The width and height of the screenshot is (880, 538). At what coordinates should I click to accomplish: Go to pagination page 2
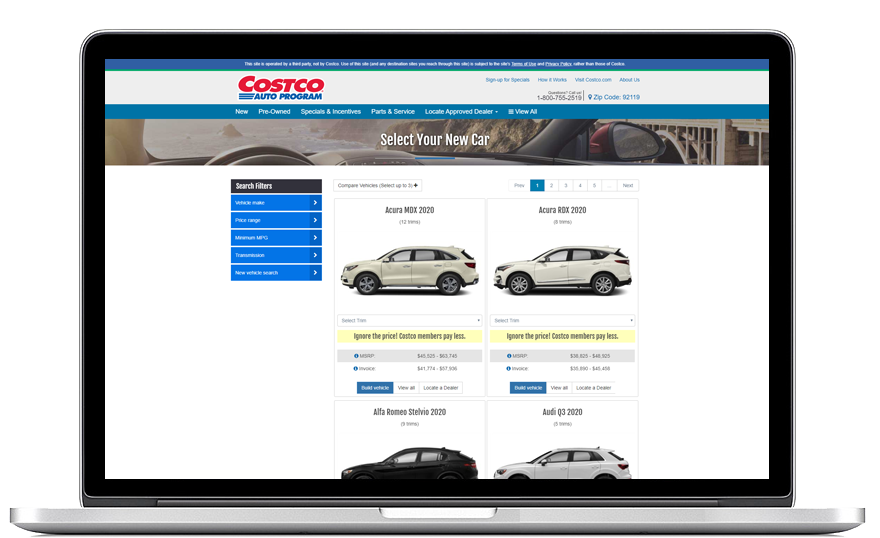point(552,185)
